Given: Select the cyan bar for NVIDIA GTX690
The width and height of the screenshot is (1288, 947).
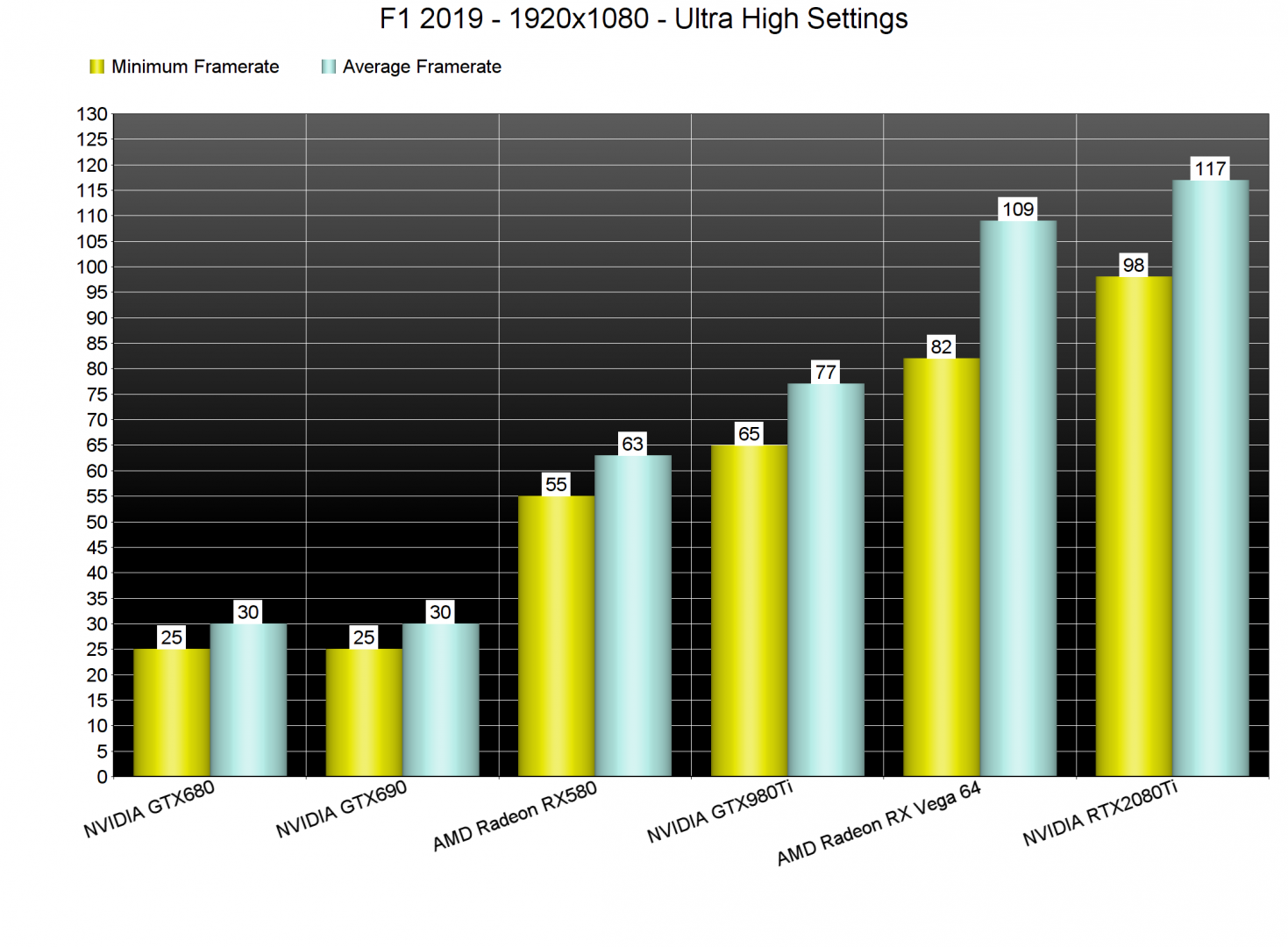Looking at the screenshot, I should 440,700.
